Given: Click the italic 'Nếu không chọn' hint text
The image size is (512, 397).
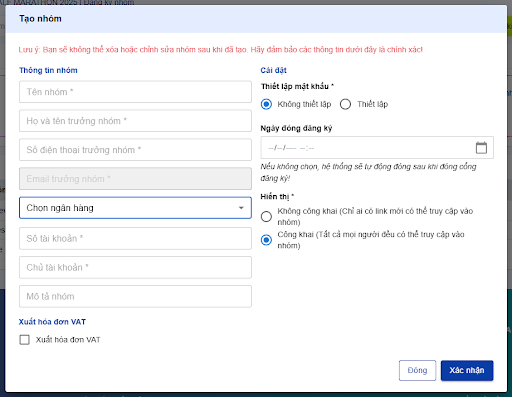Looking at the screenshot, I should click(368, 172).
